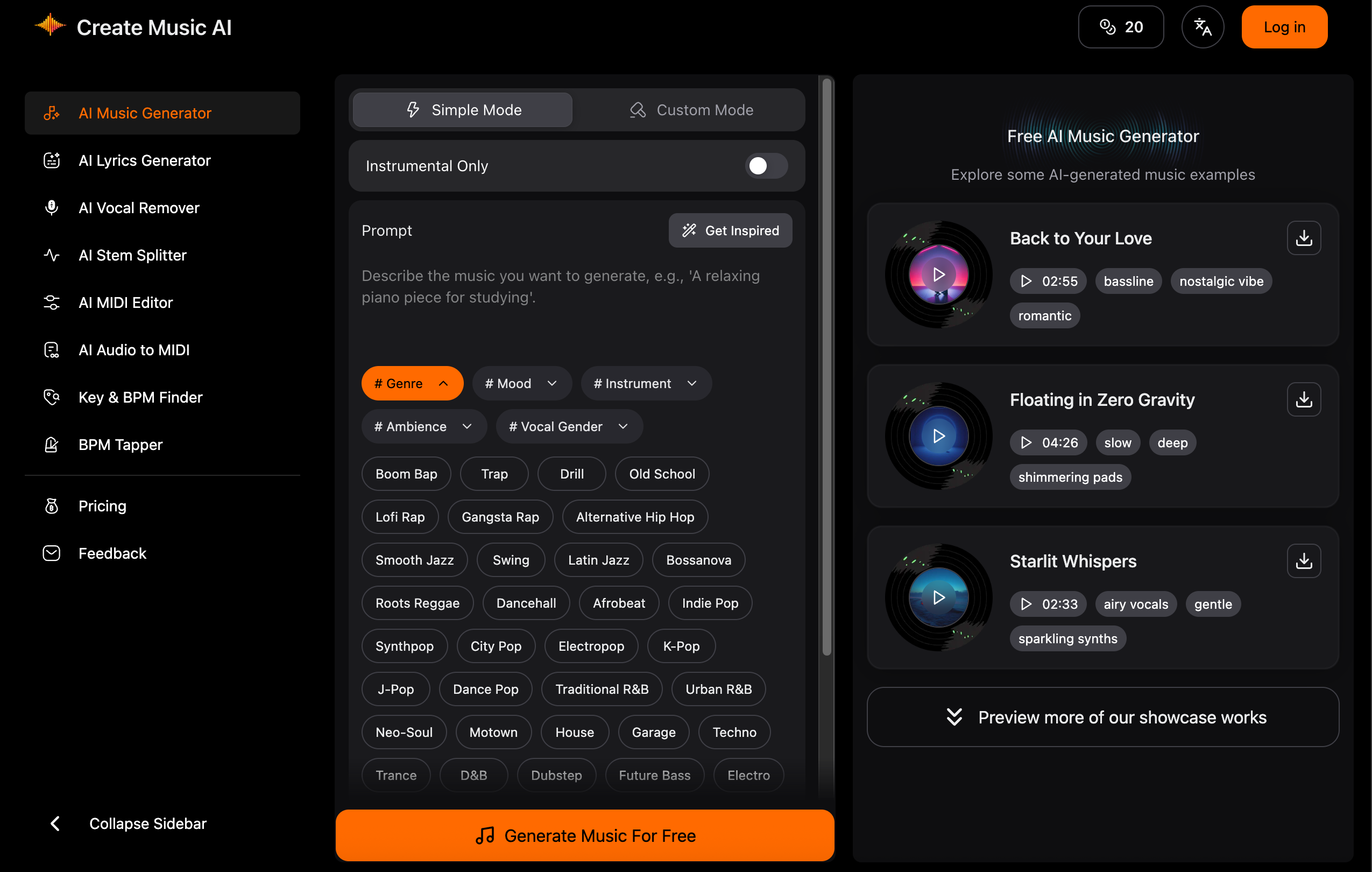The width and height of the screenshot is (1372, 872).
Task: Play the Floating in Zero Gravity track
Action: [x=938, y=436]
